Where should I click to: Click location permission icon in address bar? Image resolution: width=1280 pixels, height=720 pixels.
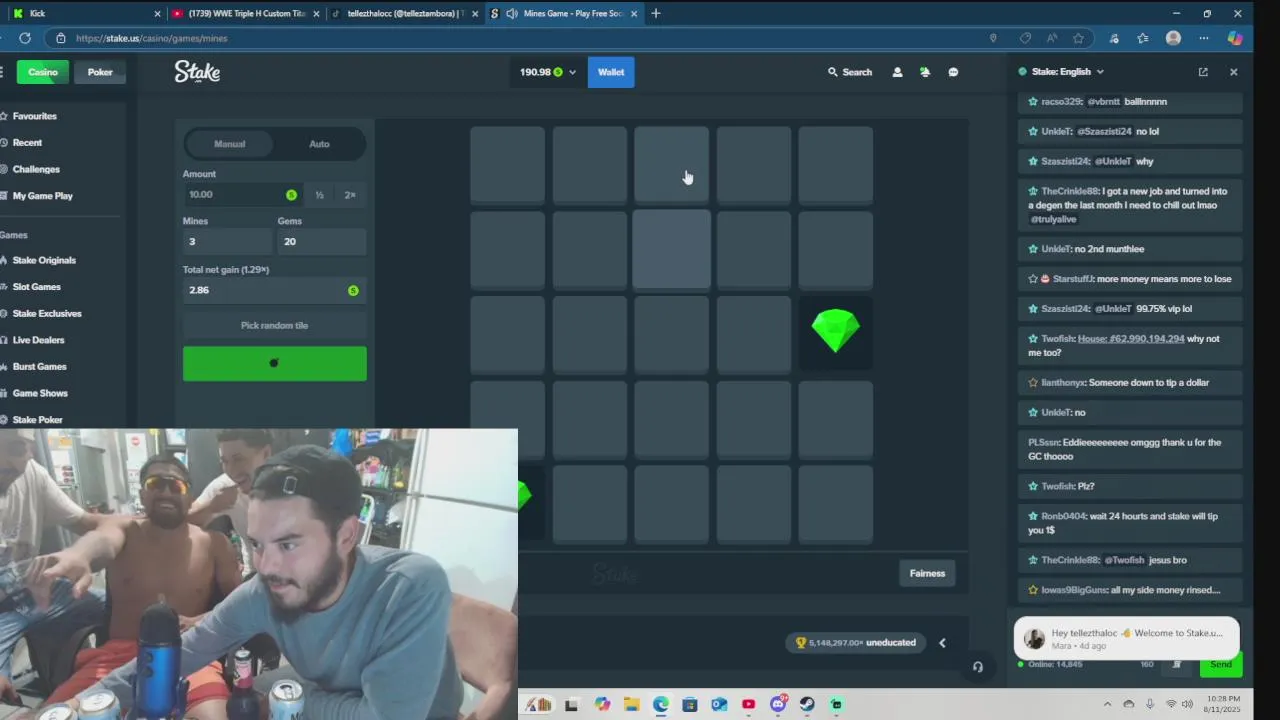click(993, 38)
